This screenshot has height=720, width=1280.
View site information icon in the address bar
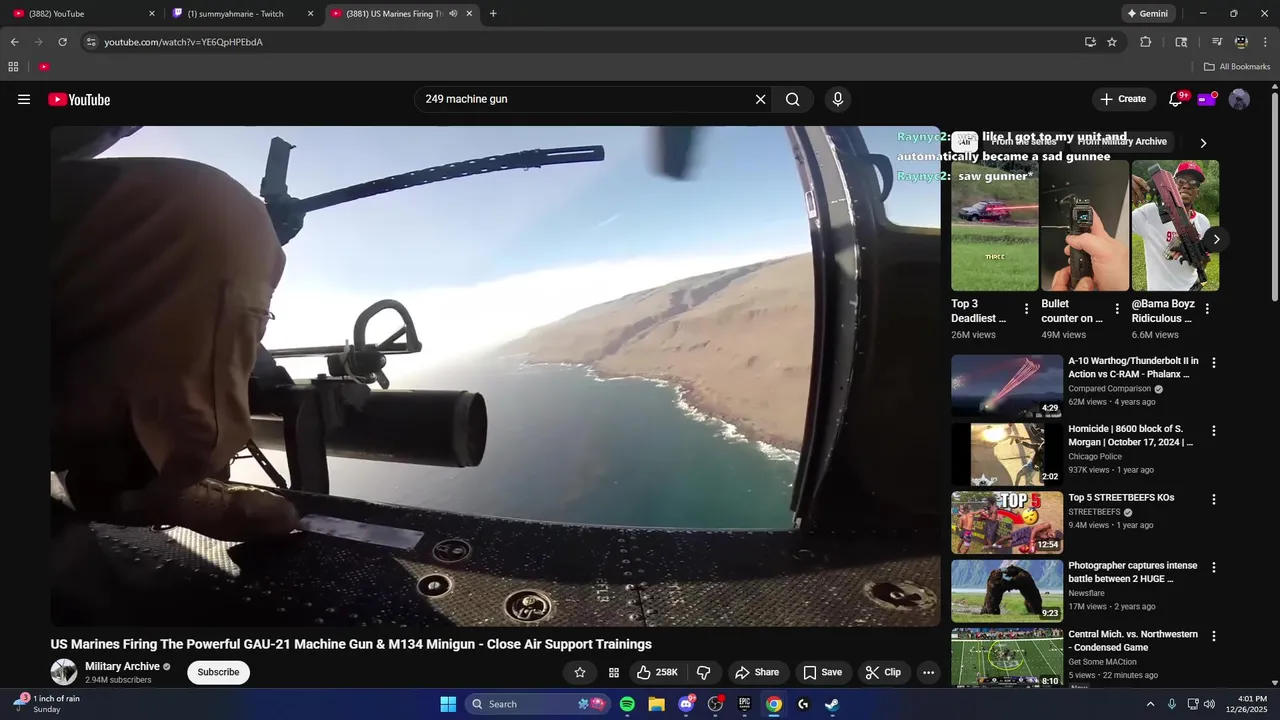[91, 42]
